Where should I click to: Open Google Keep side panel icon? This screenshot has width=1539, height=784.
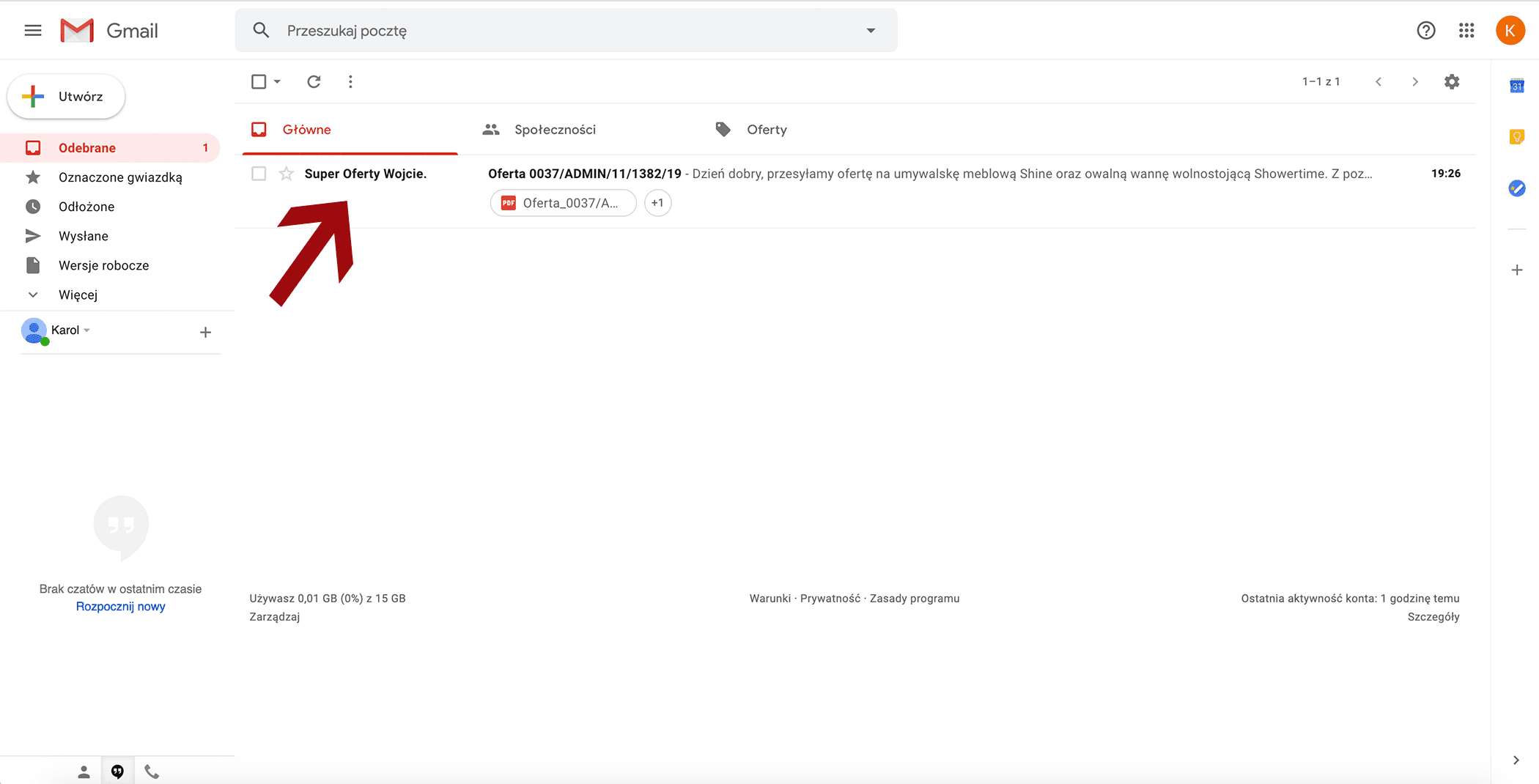(x=1517, y=137)
